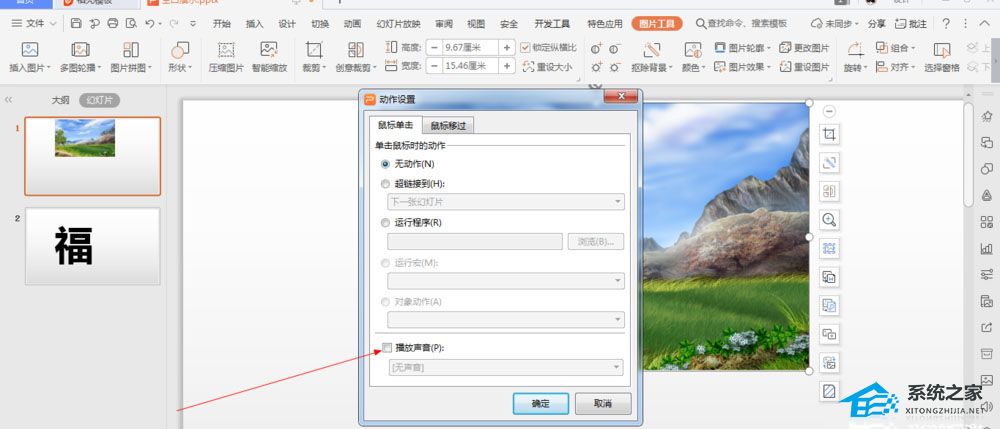
Task: Select the Crop (裁剪) tool in ribbon
Action: click(314, 57)
